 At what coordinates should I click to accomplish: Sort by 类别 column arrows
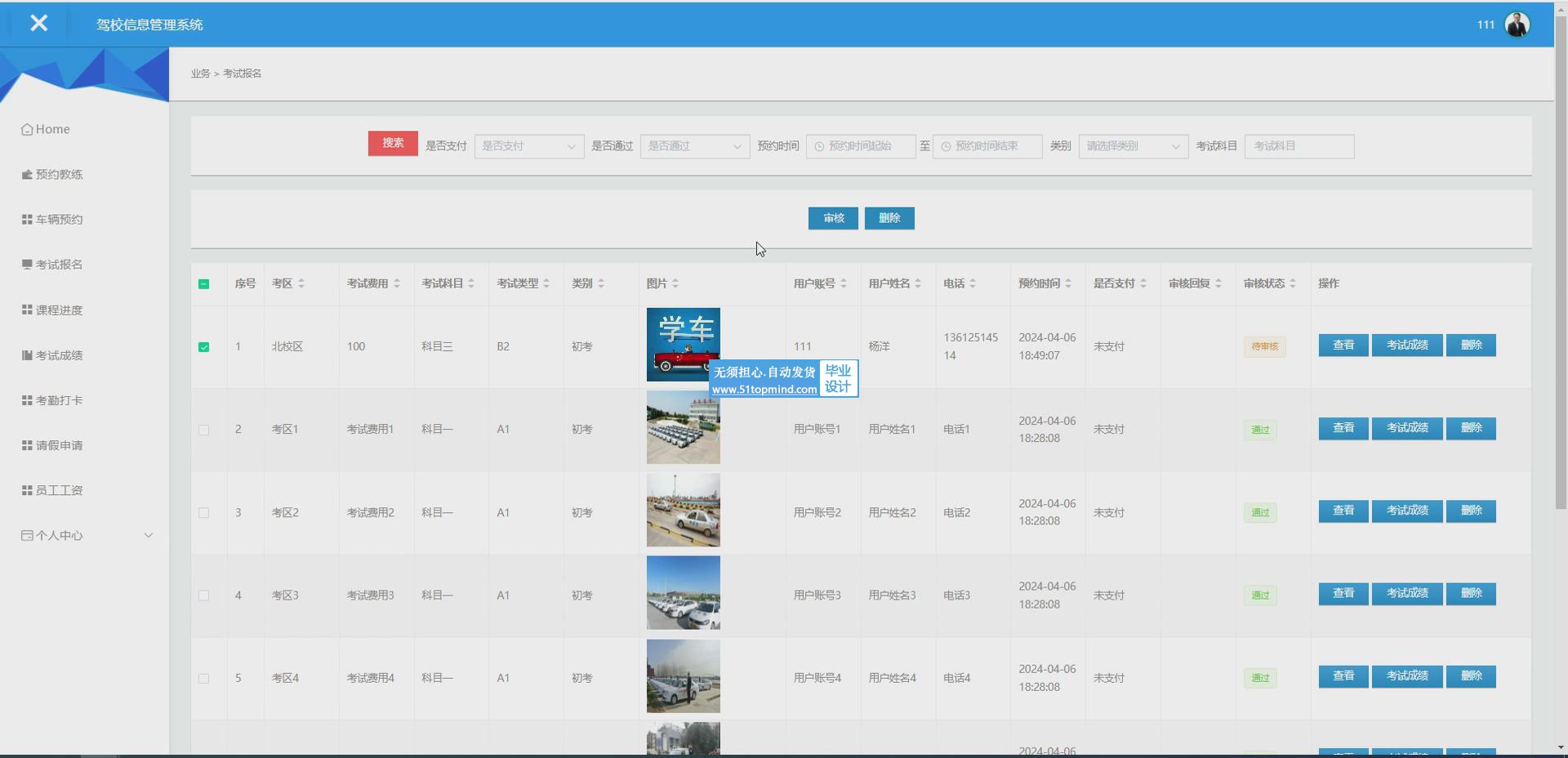click(x=601, y=283)
